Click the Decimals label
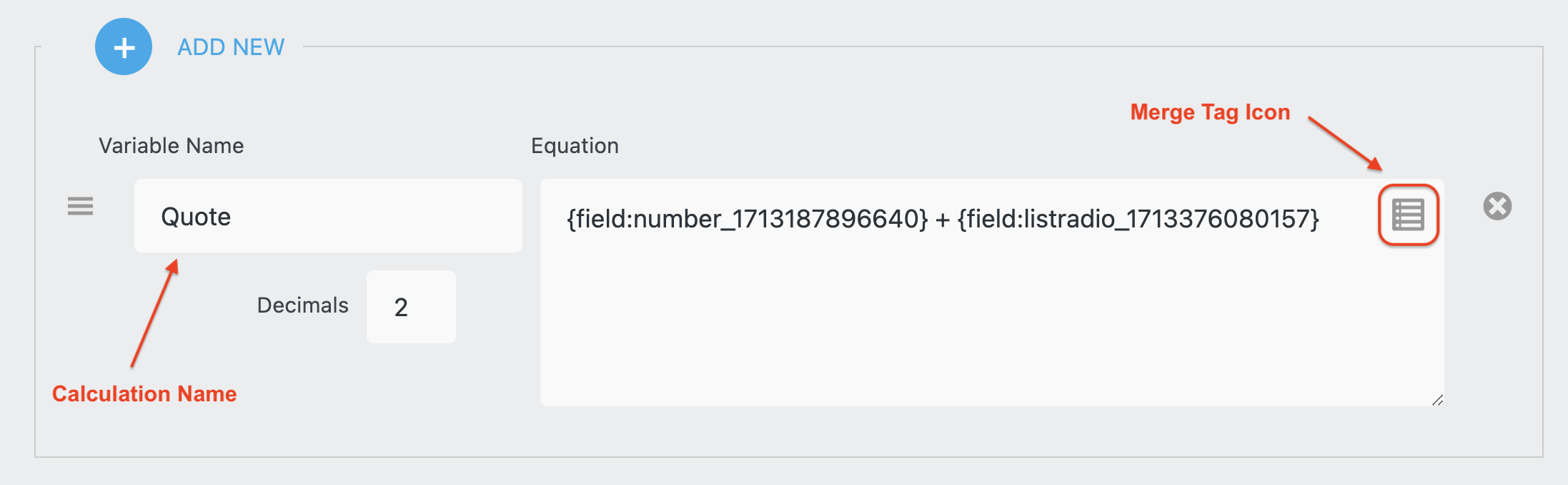Screen dimensions: 1568x485 click(x=302, y=305)
